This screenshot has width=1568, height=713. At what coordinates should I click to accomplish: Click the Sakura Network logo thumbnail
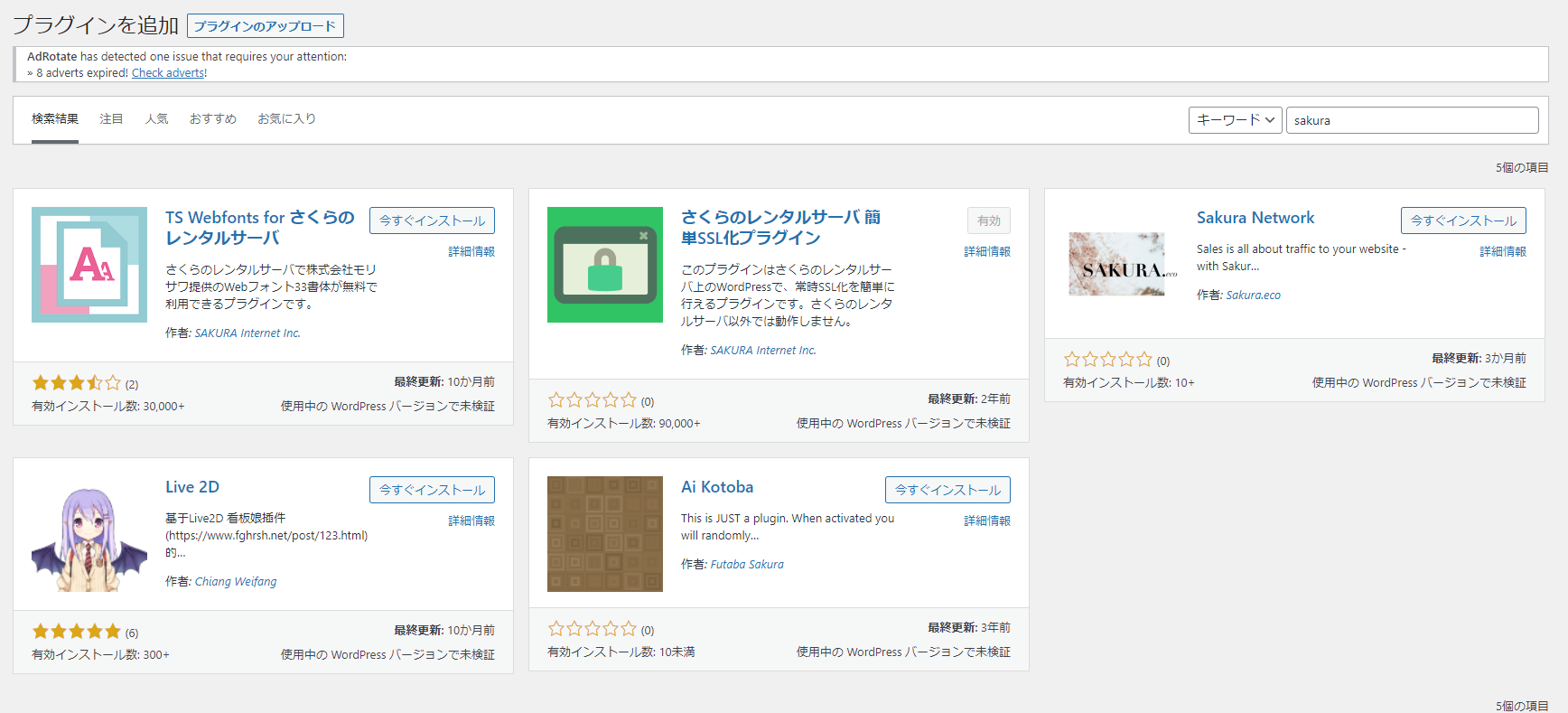click(x=1121, y=265)
